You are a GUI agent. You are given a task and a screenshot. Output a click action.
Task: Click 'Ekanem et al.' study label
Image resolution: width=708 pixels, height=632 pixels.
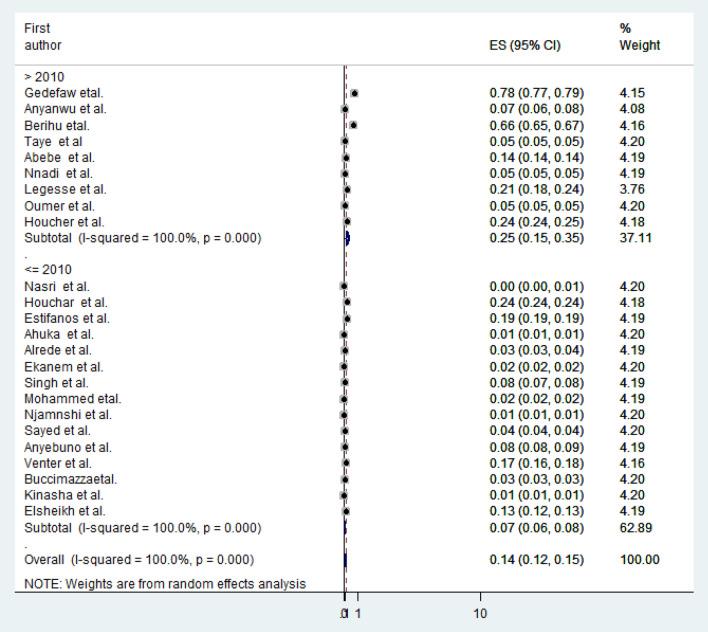64,367
